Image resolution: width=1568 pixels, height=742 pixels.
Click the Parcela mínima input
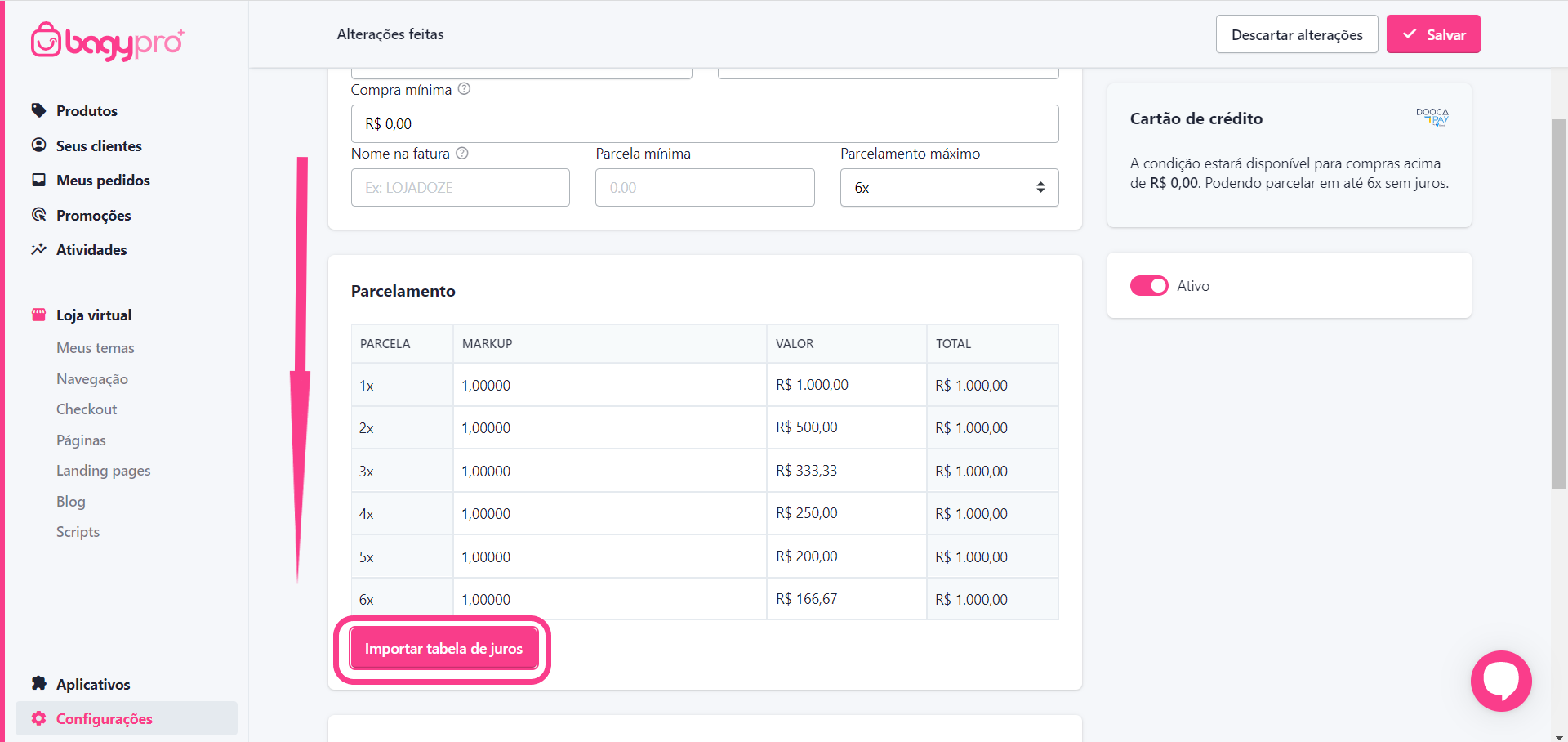coord(705,187)
